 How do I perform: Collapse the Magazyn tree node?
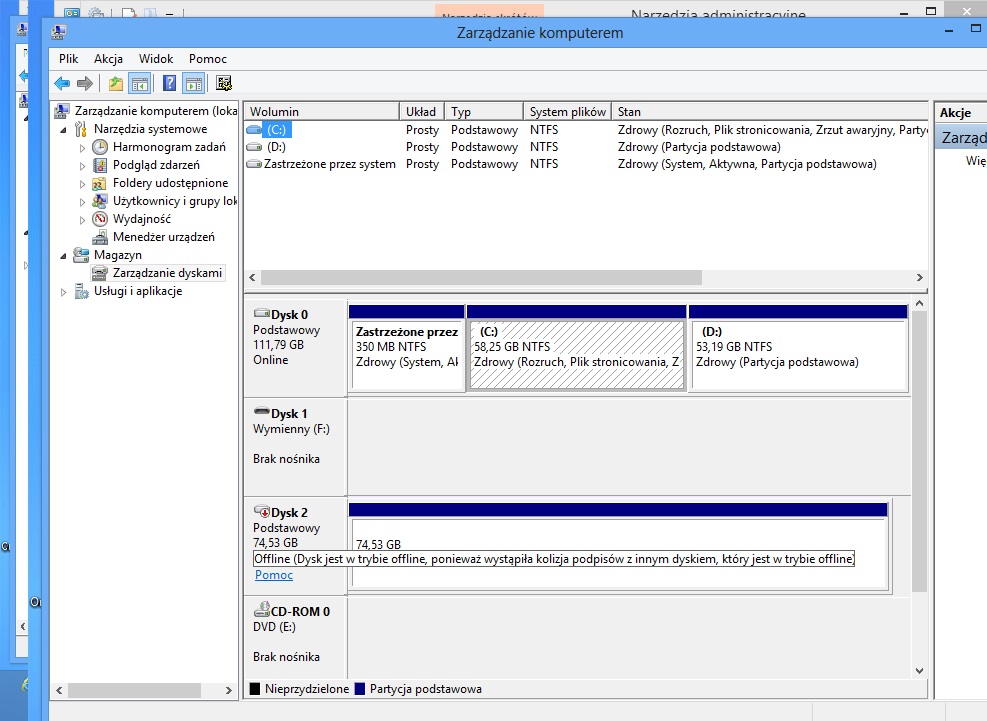pos(65,256)
